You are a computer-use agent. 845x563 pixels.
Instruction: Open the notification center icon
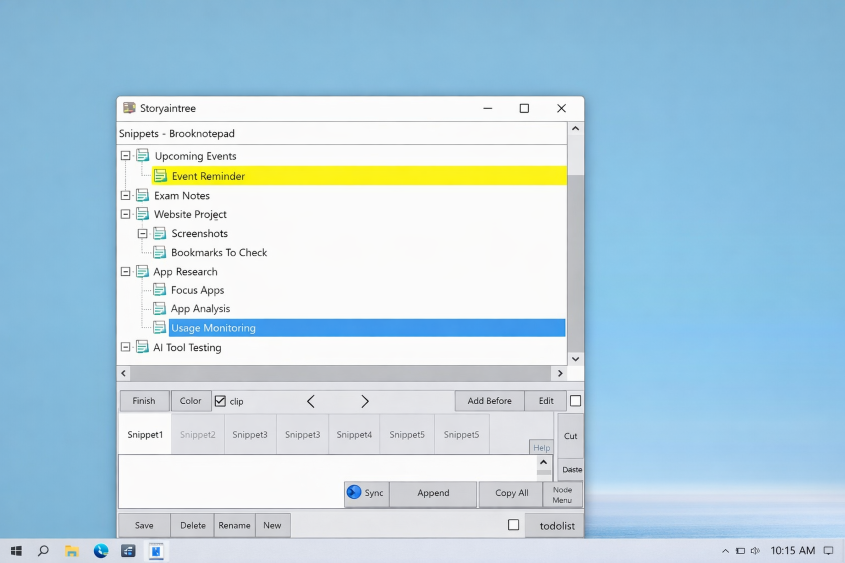829,551
